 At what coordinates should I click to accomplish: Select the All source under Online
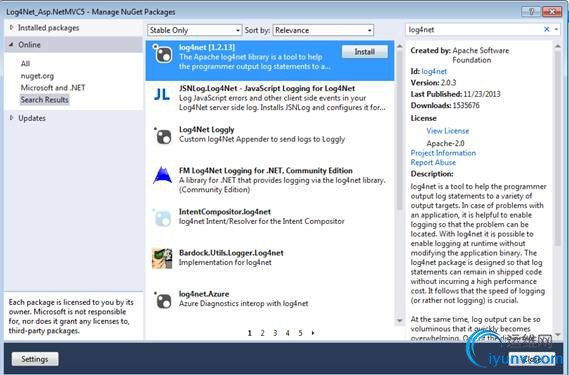tap(25, 64)
